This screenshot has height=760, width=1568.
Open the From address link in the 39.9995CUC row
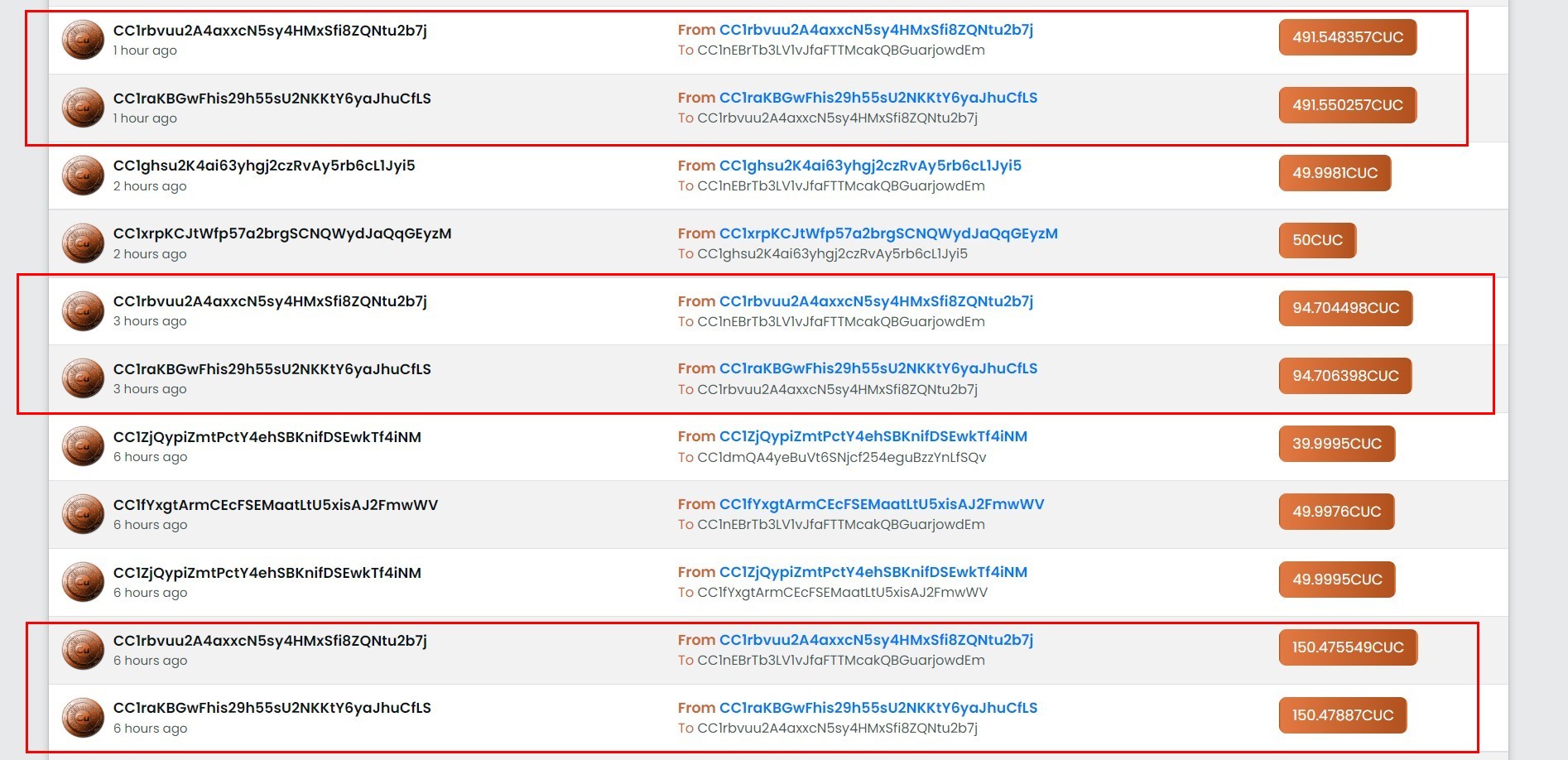pos(873,436)
